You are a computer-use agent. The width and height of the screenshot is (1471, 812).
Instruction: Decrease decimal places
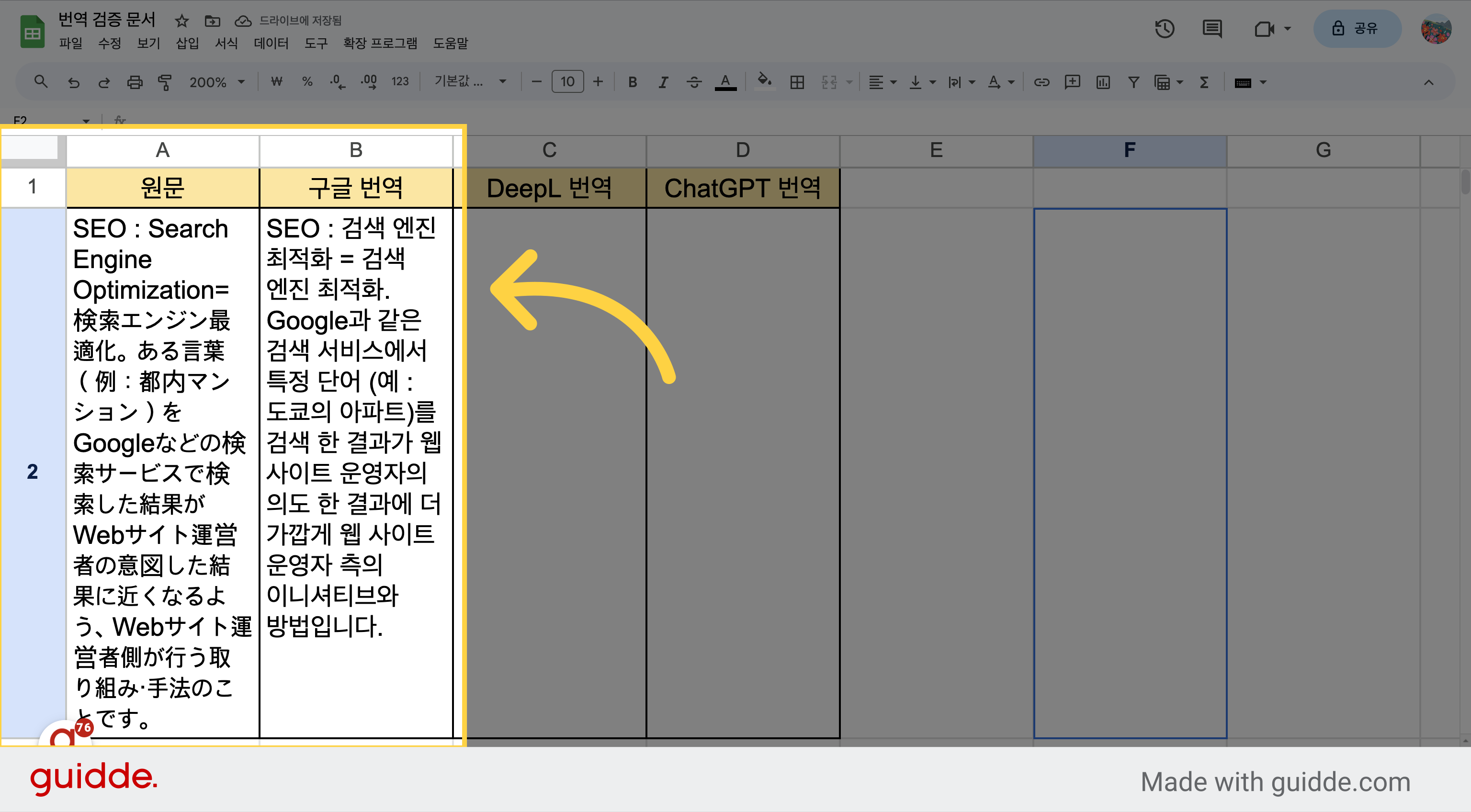point(338,82)
